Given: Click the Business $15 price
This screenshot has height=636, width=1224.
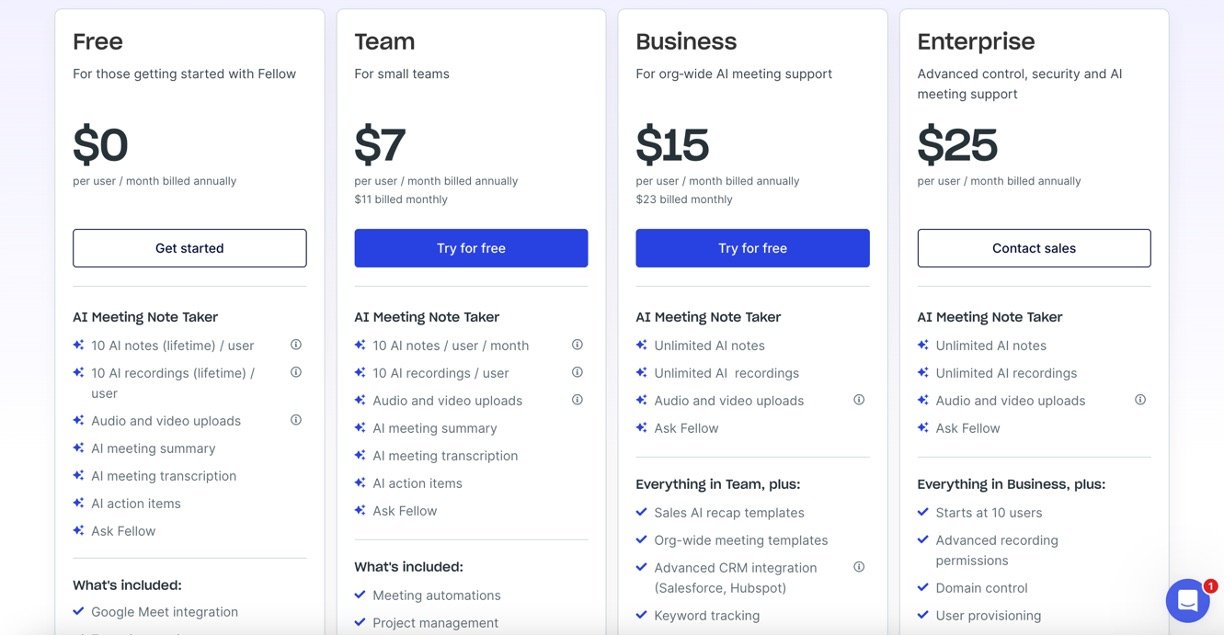Looking at the screenshot, I should tap(673, 146).
